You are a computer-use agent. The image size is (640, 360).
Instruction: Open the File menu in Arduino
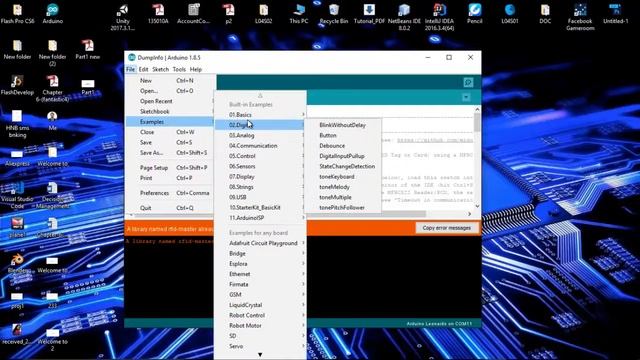click(130, 69)
